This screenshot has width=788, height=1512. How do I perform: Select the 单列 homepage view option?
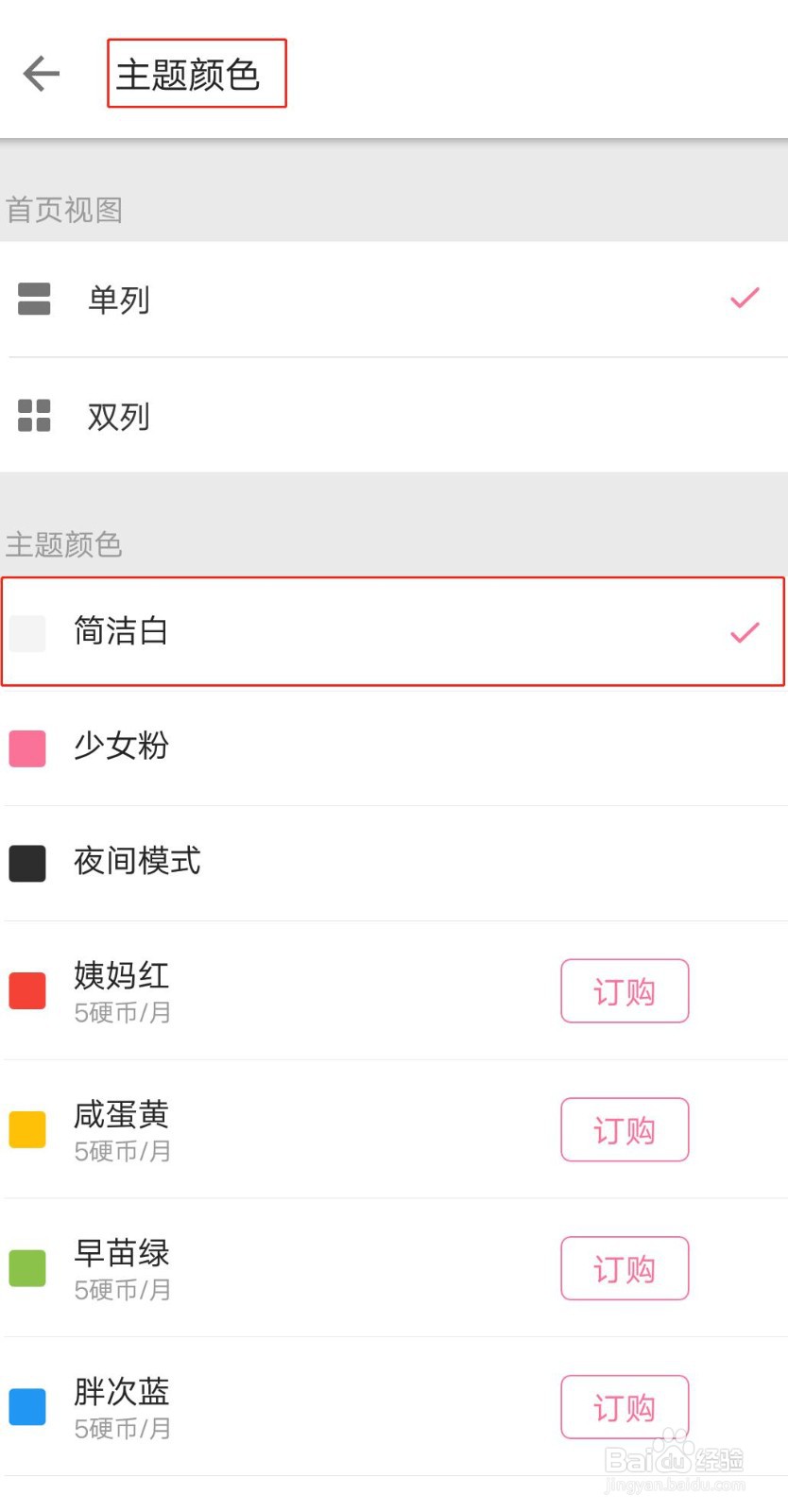[x=119, y=300]
